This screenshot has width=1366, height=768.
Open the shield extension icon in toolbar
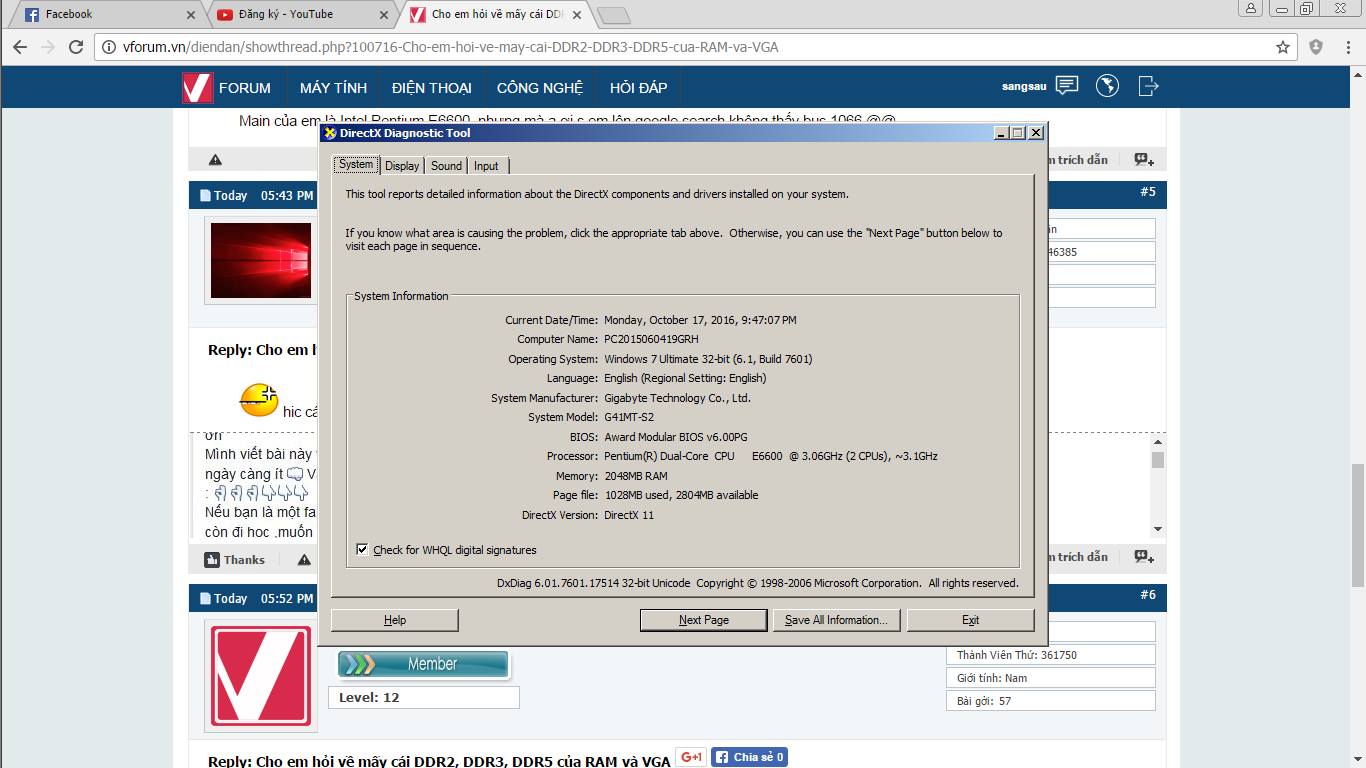1316,47
